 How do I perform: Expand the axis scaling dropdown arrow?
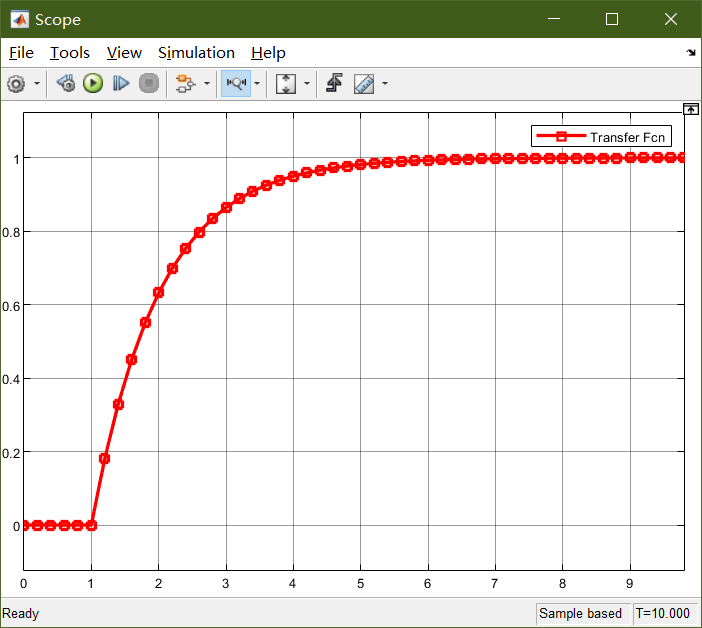pos(306,84)
